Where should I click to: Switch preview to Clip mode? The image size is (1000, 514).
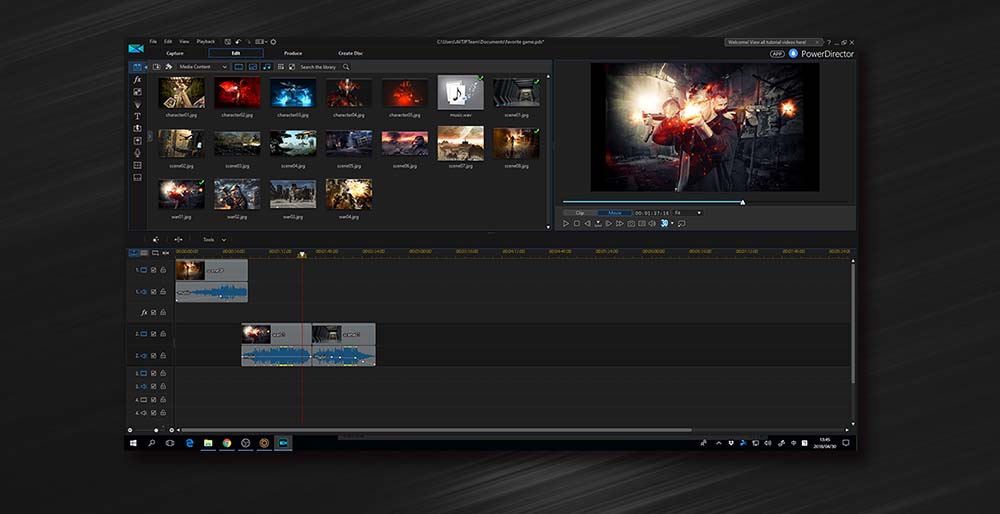(x=580, y=213)
